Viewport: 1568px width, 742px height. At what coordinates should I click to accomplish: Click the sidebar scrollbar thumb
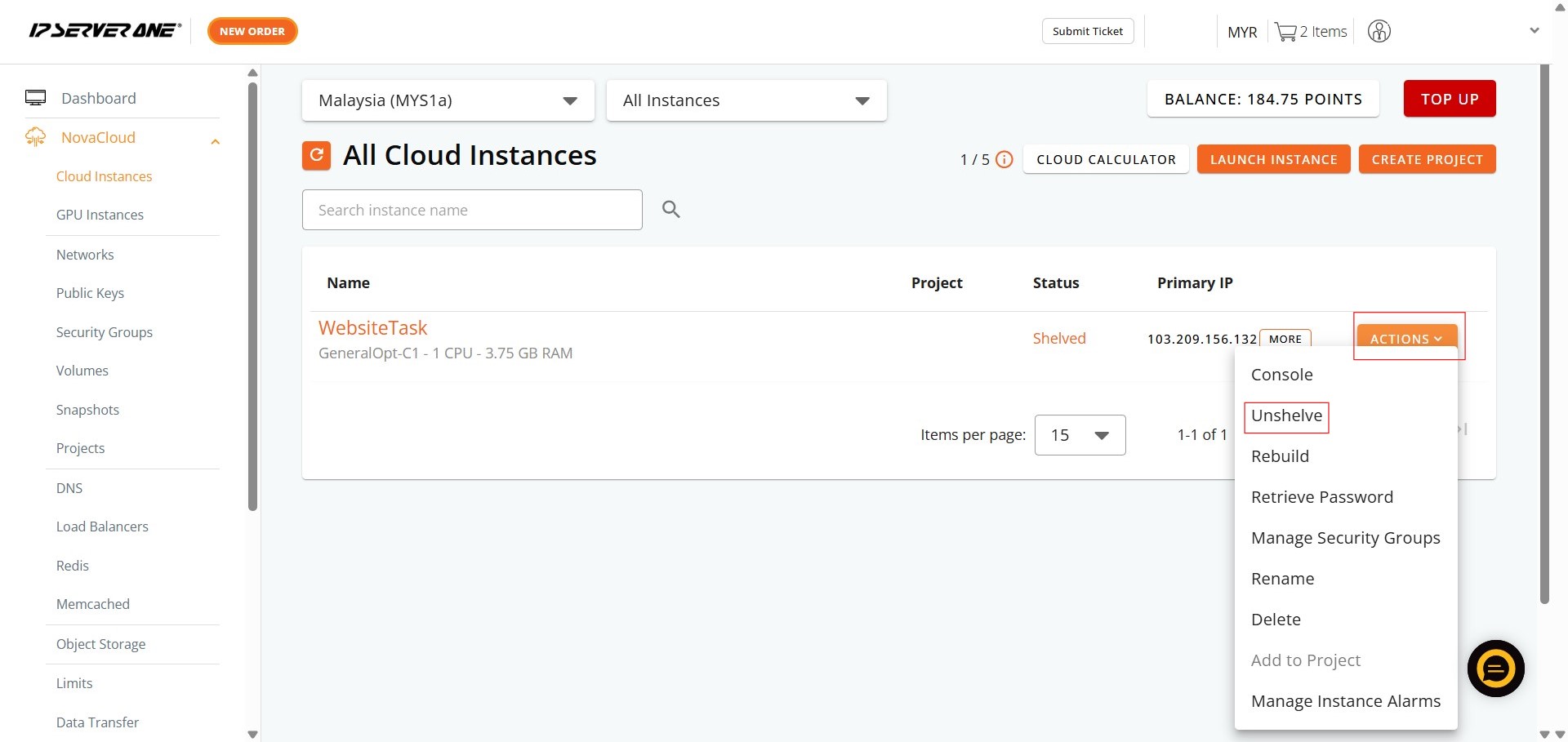[x=252, y=296]
